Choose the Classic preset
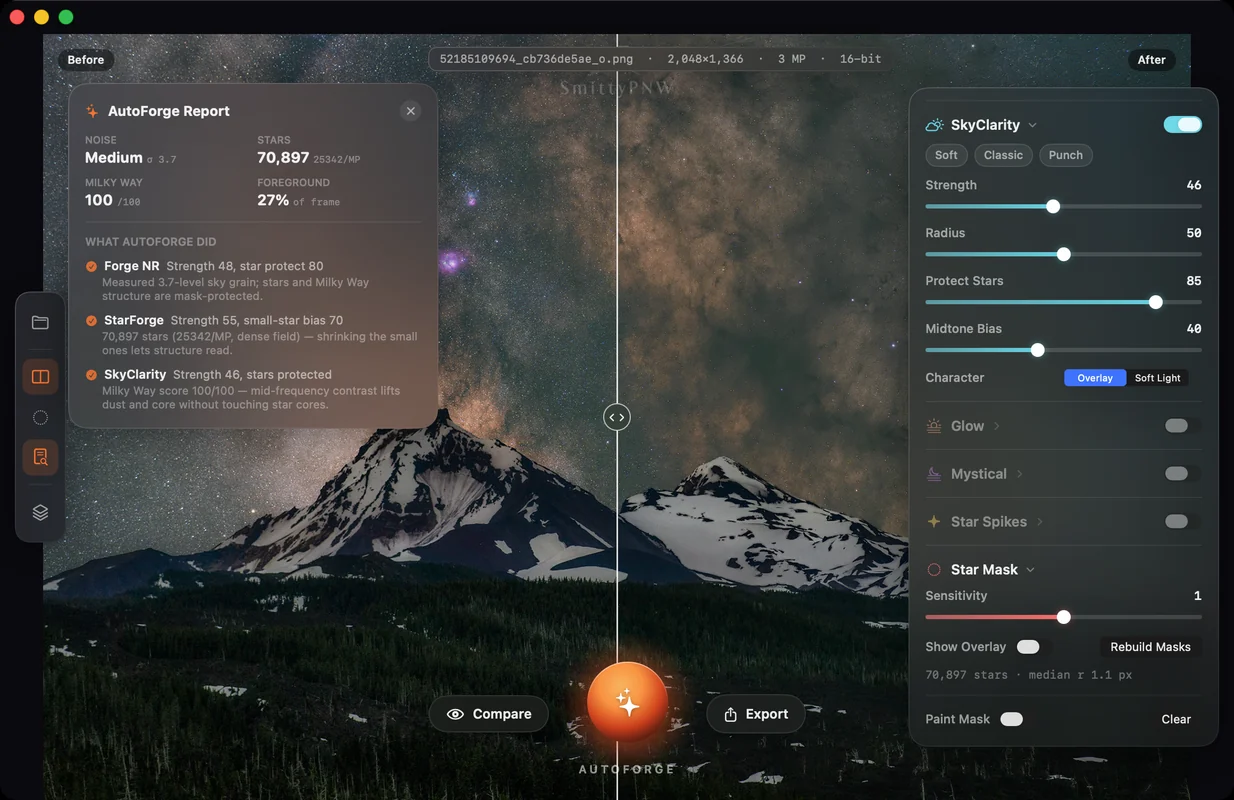This screenshot has width=1234, height=800. click(1003, 155)
